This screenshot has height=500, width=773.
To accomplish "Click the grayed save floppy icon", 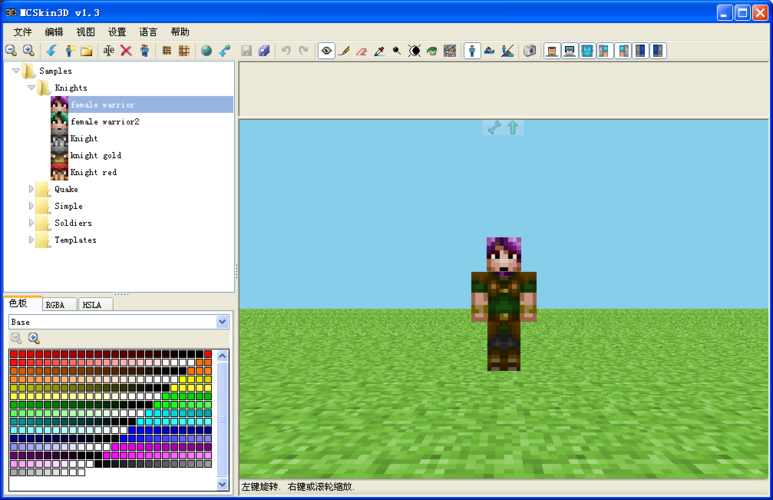I will [x=246, y=50].
